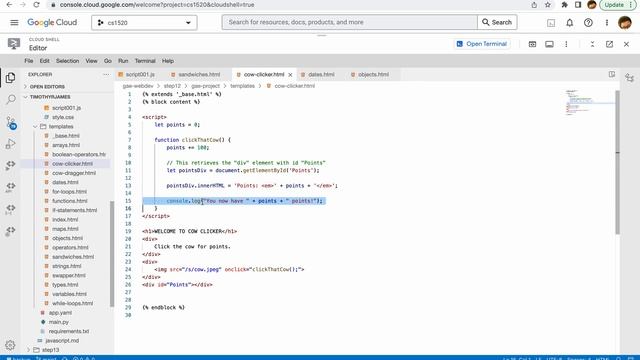This screenshot has width=640, height=360.
Task: Open Google Cloud settings and utilities dots
Action: click(607, 23)
